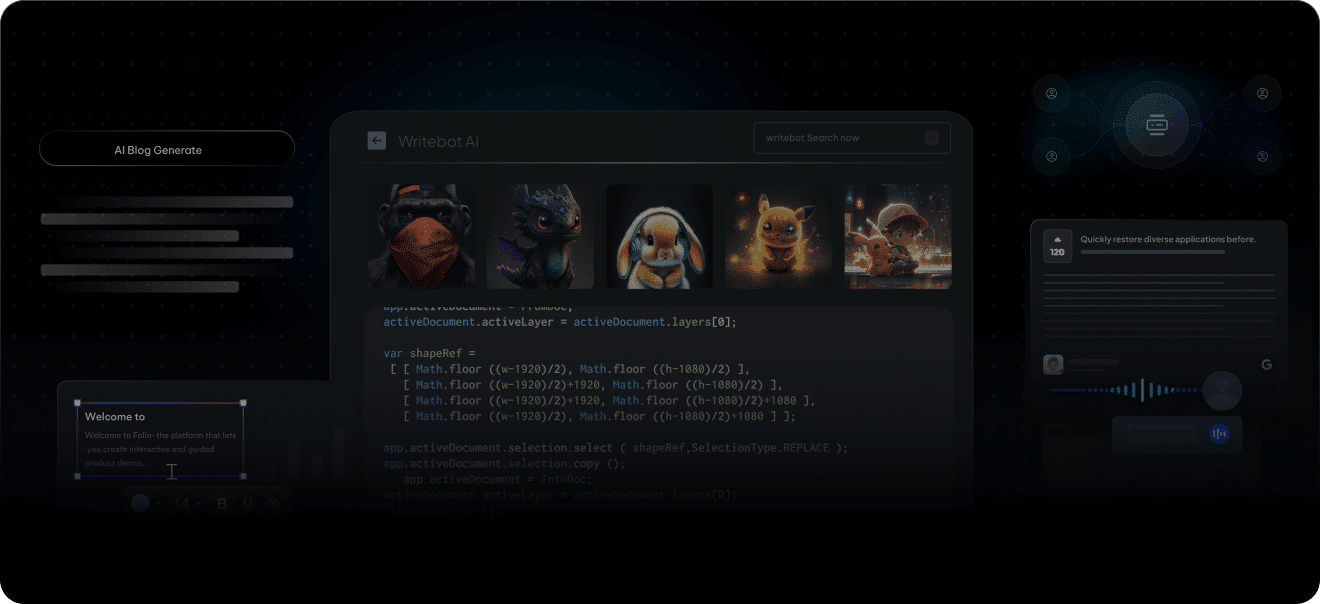Click the user avatar on the review card
The height and width of the screenshot is (604, 1320).
(x=1052, y=365)
